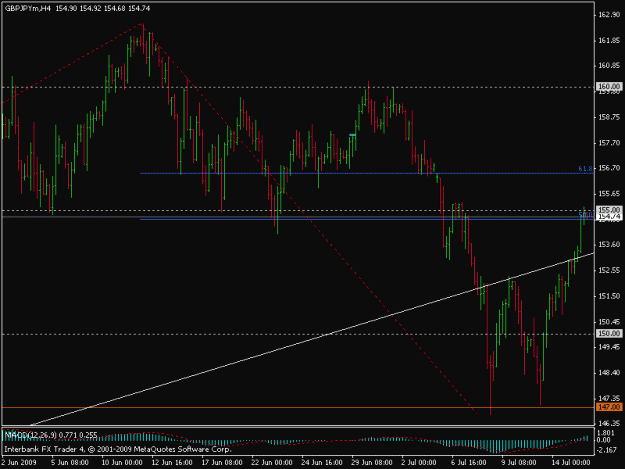Image resolution: width=625 pixels, height=469 pixels.
Task: Click the 14 Jul 00:00 time label
Action: click(571, 462)
